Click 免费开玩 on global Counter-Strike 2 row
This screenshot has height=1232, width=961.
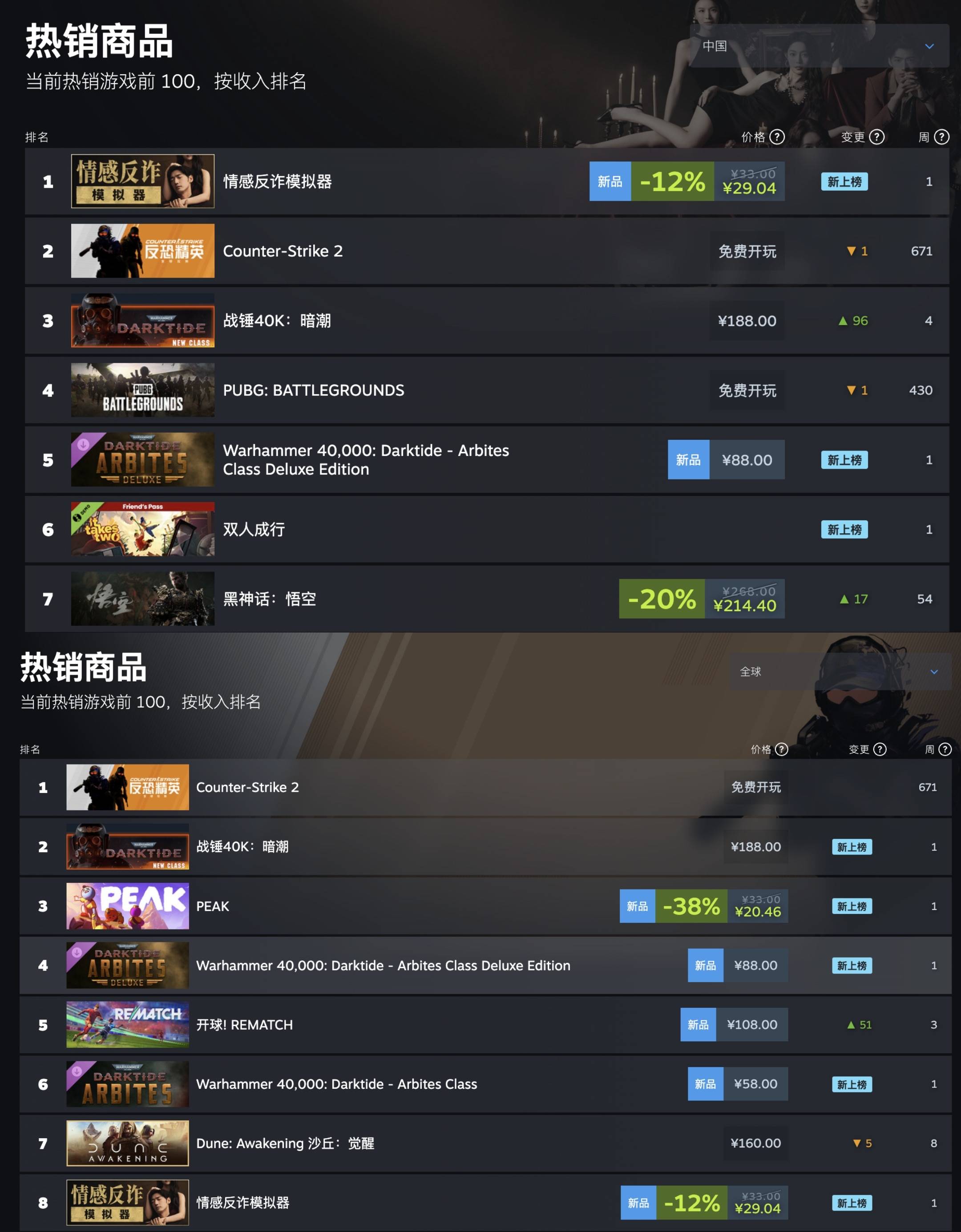[755, 787]
